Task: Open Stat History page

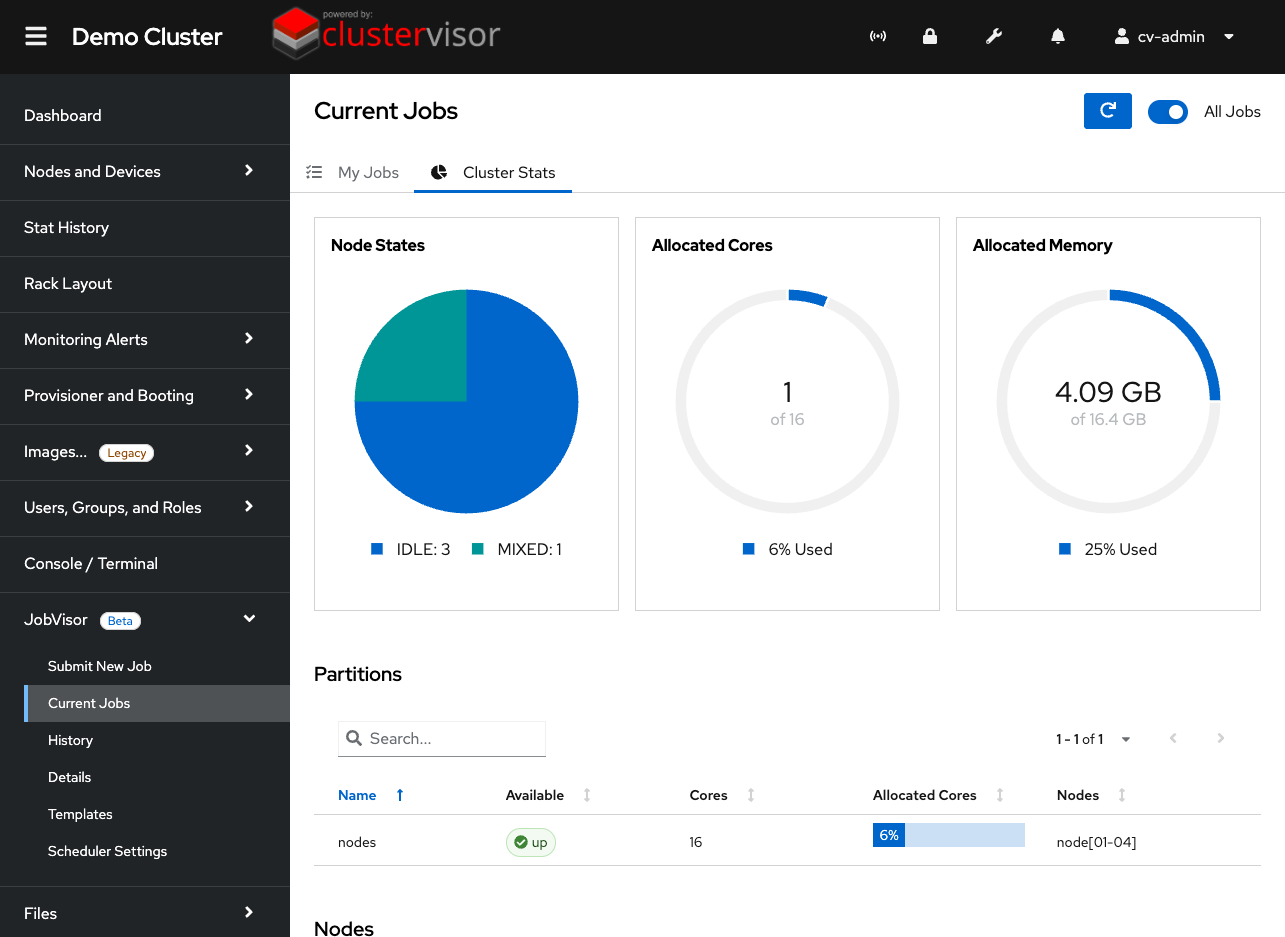Action: click(x=145, y=228)
